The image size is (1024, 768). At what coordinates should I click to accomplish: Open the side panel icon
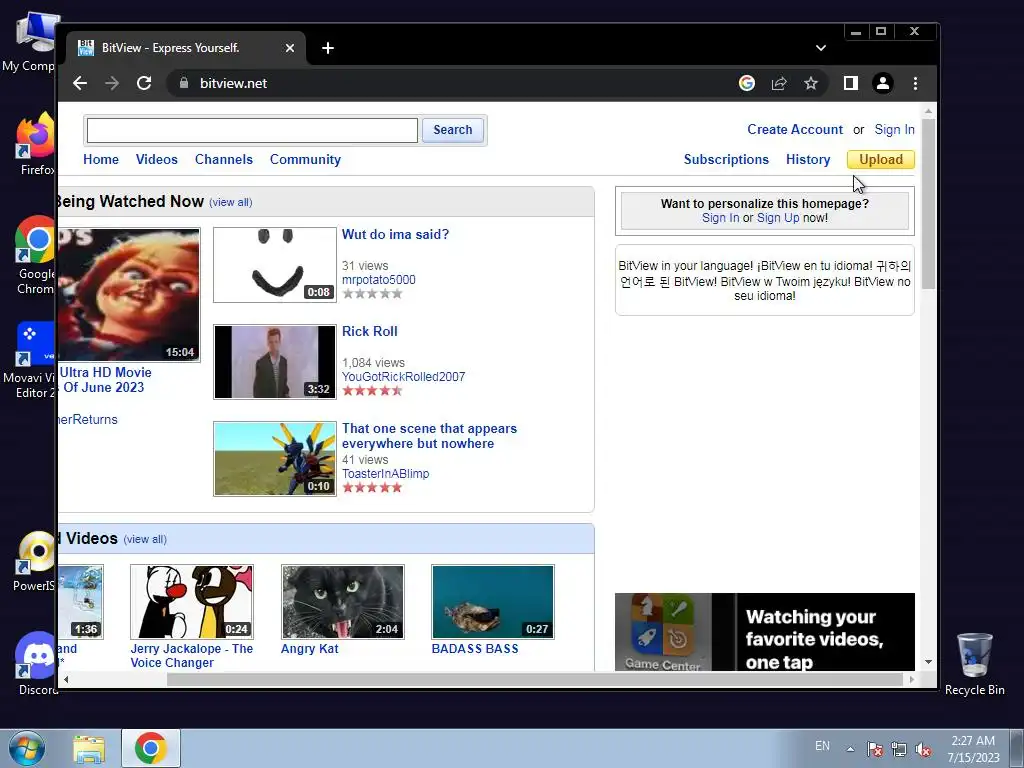(850, 83)
